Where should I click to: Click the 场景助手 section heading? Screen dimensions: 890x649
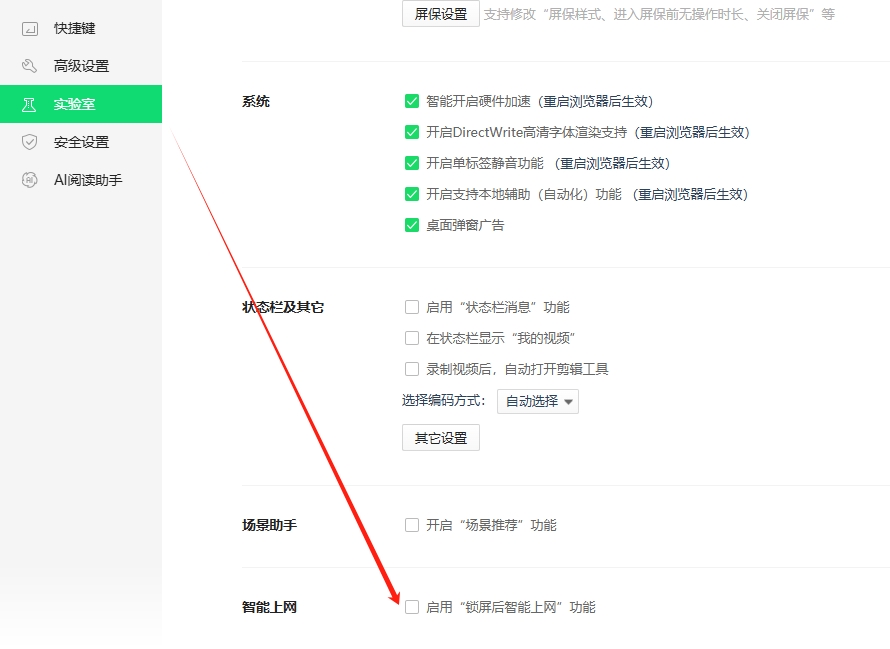tap(269, 525)
